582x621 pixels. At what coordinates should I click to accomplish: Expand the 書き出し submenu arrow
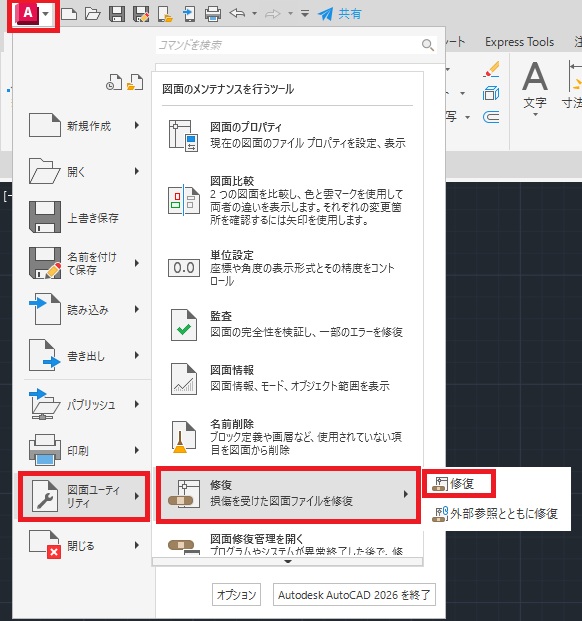point(137,355)
